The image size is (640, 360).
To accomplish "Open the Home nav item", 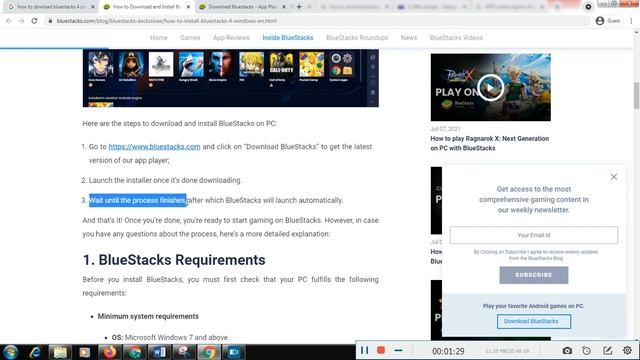I will pos(159,38).
